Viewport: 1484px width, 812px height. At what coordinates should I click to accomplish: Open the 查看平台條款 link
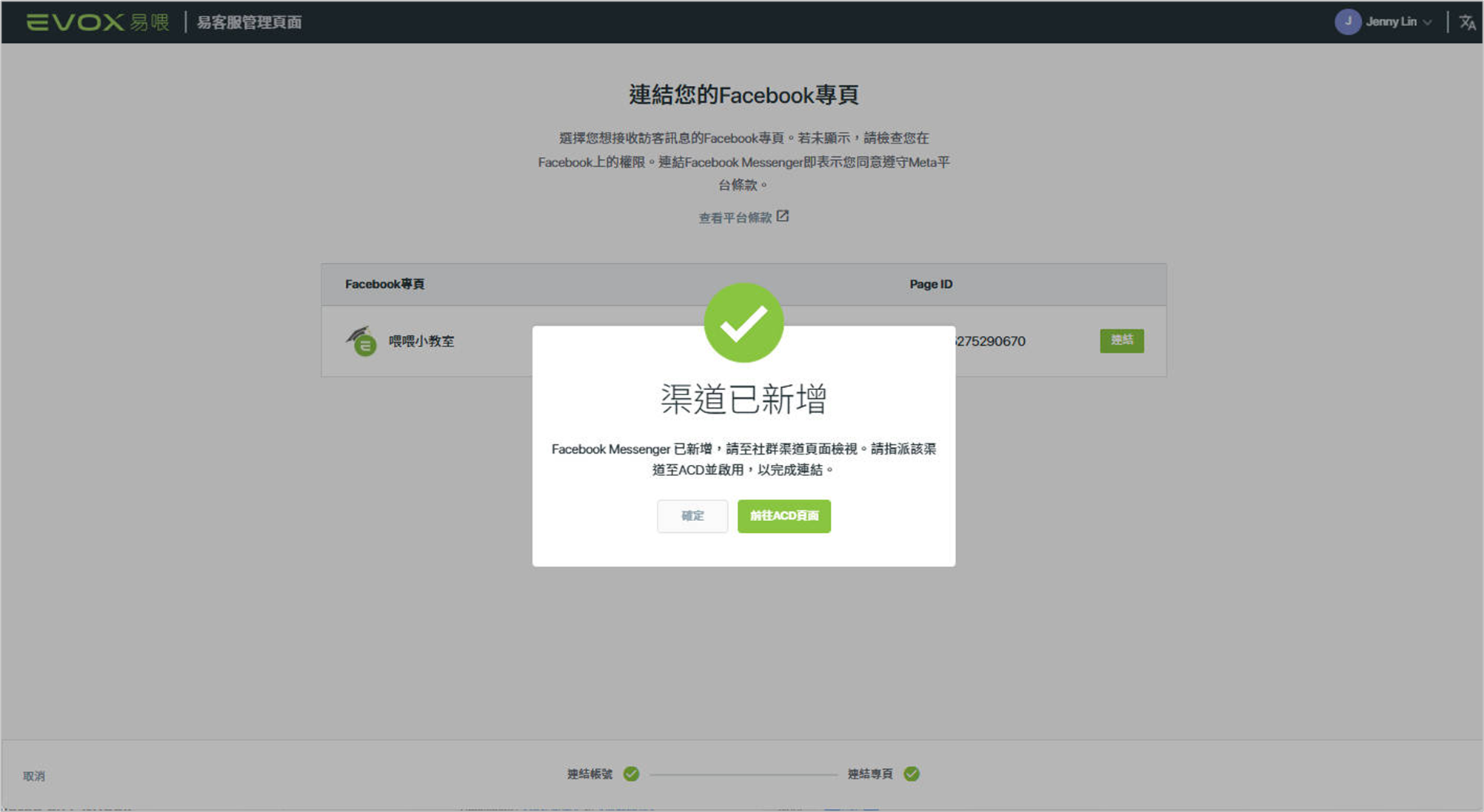tap(735, 218)
